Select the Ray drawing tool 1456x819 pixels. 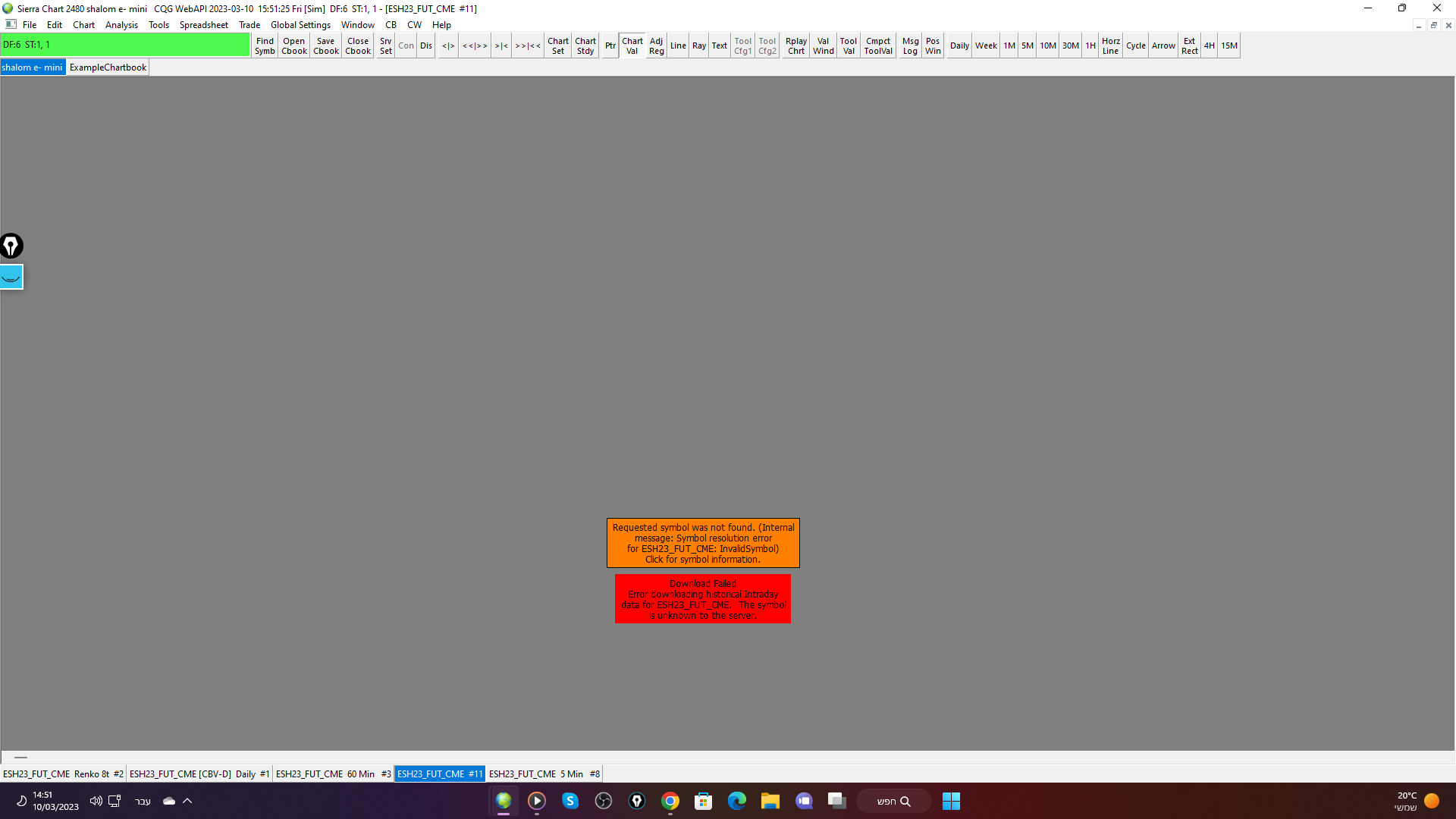(x=698, y=45)
